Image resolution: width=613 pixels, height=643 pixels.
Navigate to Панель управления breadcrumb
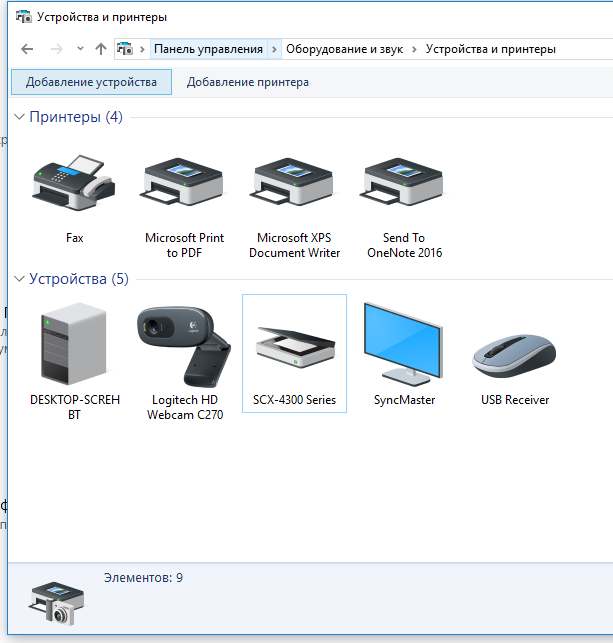208,49
